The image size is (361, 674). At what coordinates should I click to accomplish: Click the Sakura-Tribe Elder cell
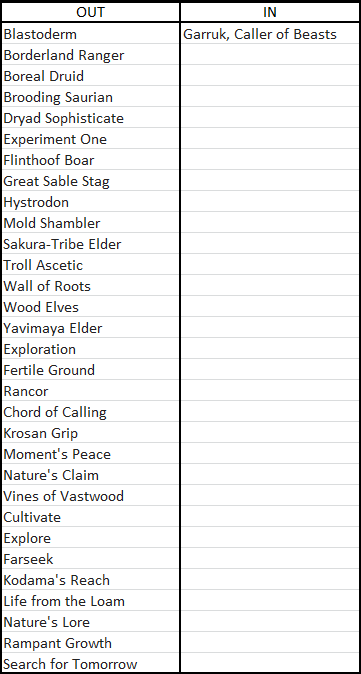90,244
